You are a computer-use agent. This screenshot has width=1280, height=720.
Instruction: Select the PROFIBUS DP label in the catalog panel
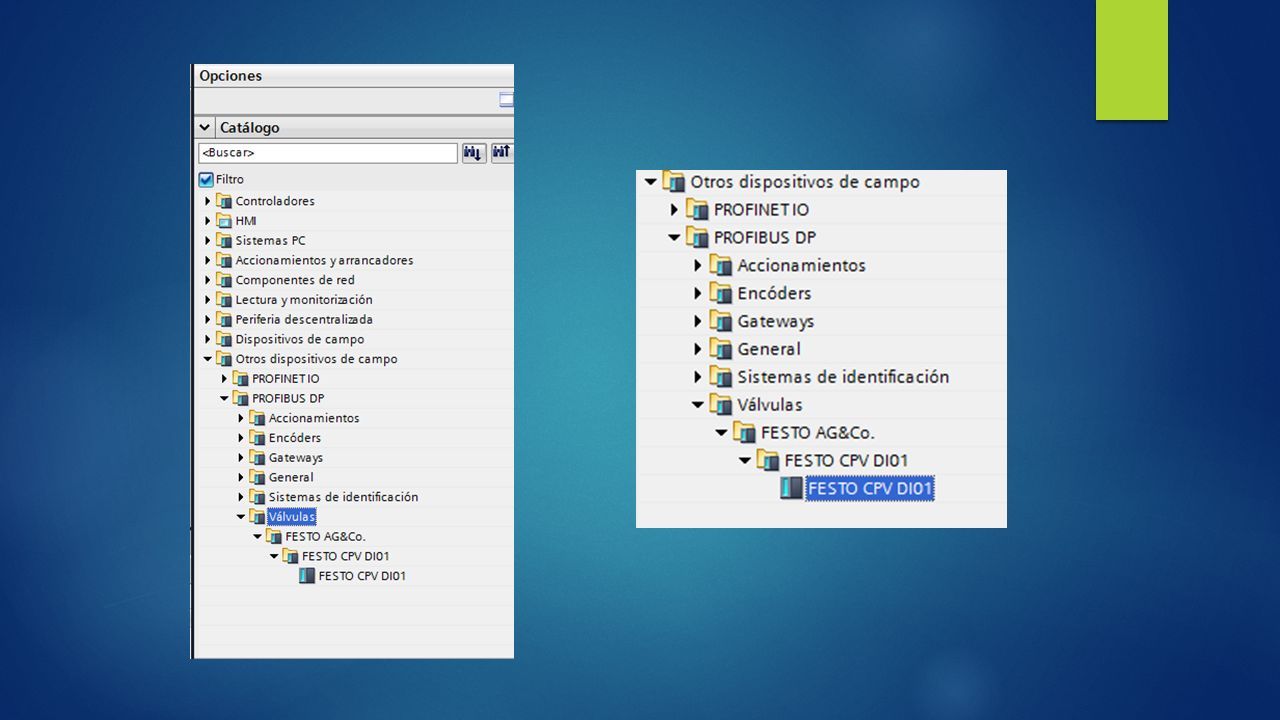coord(288,399)
